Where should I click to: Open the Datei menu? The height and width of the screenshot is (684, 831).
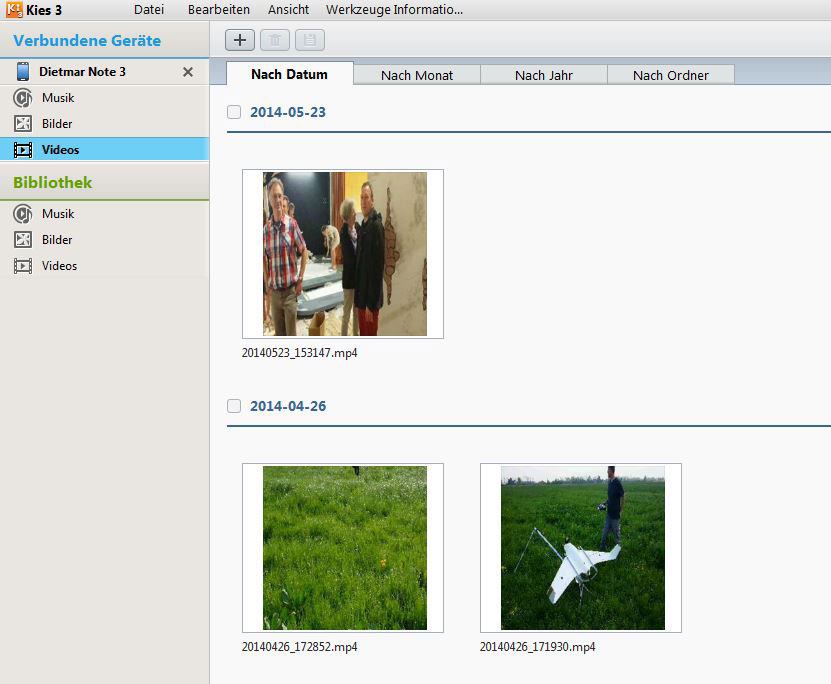149,10
